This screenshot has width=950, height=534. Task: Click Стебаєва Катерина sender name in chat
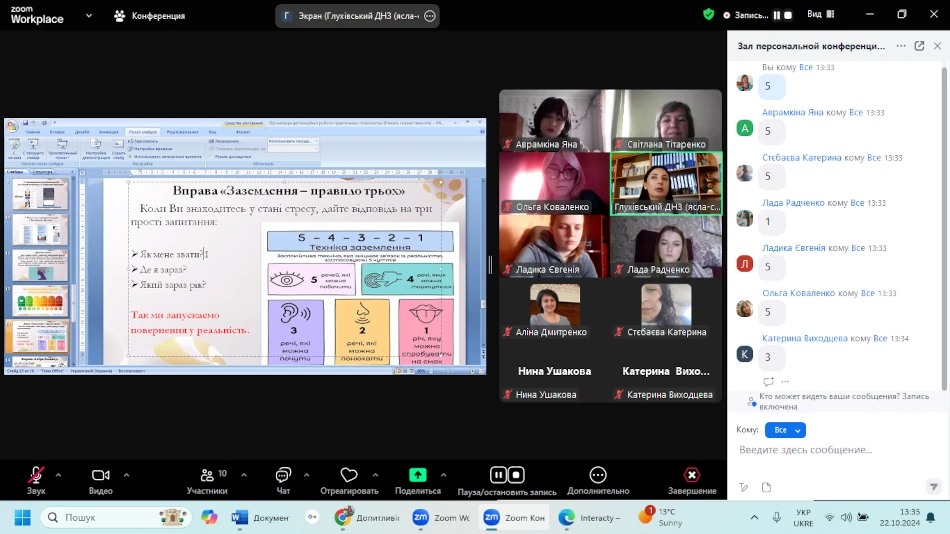point(802,158)
